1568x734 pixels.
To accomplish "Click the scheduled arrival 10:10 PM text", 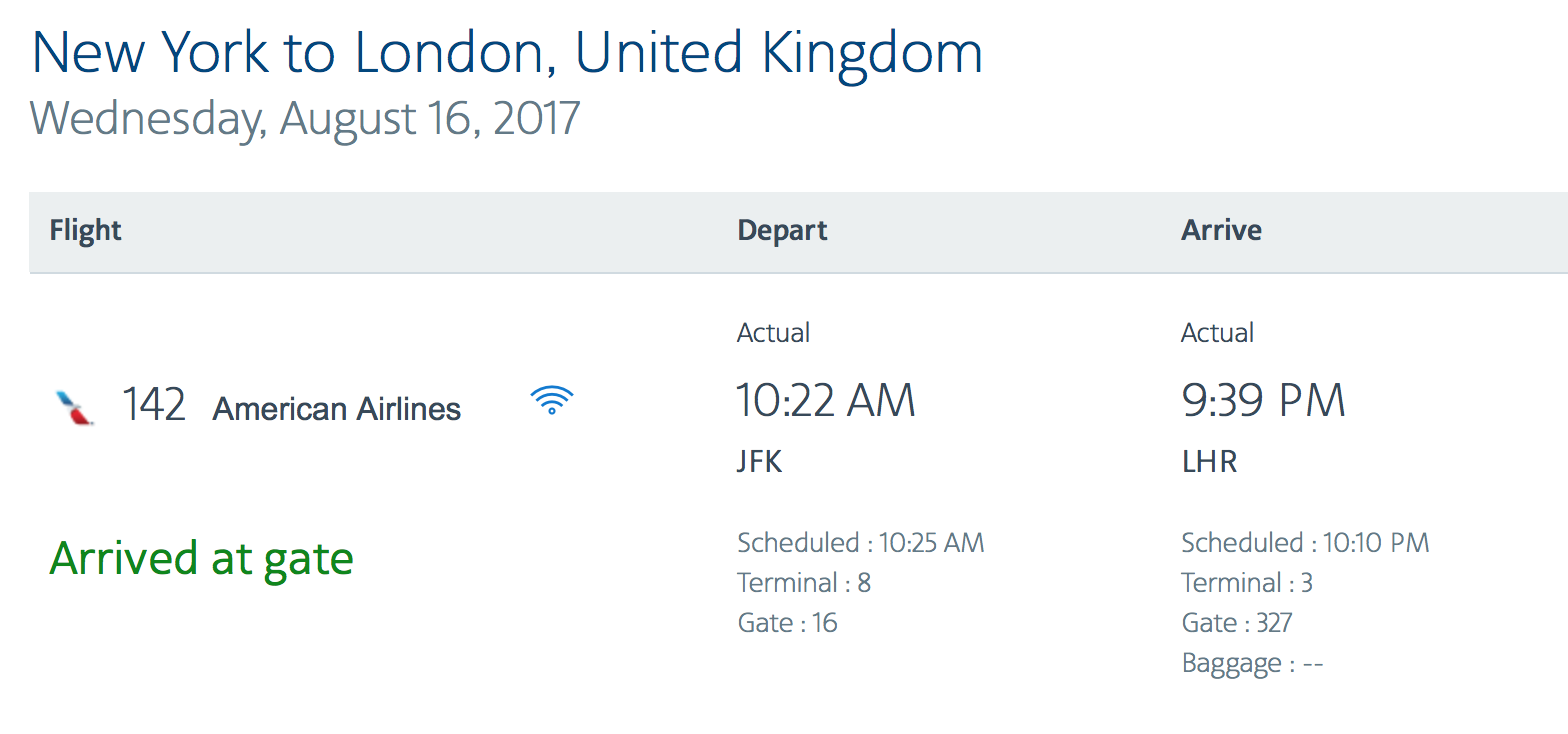I will tap(1305, 543).
